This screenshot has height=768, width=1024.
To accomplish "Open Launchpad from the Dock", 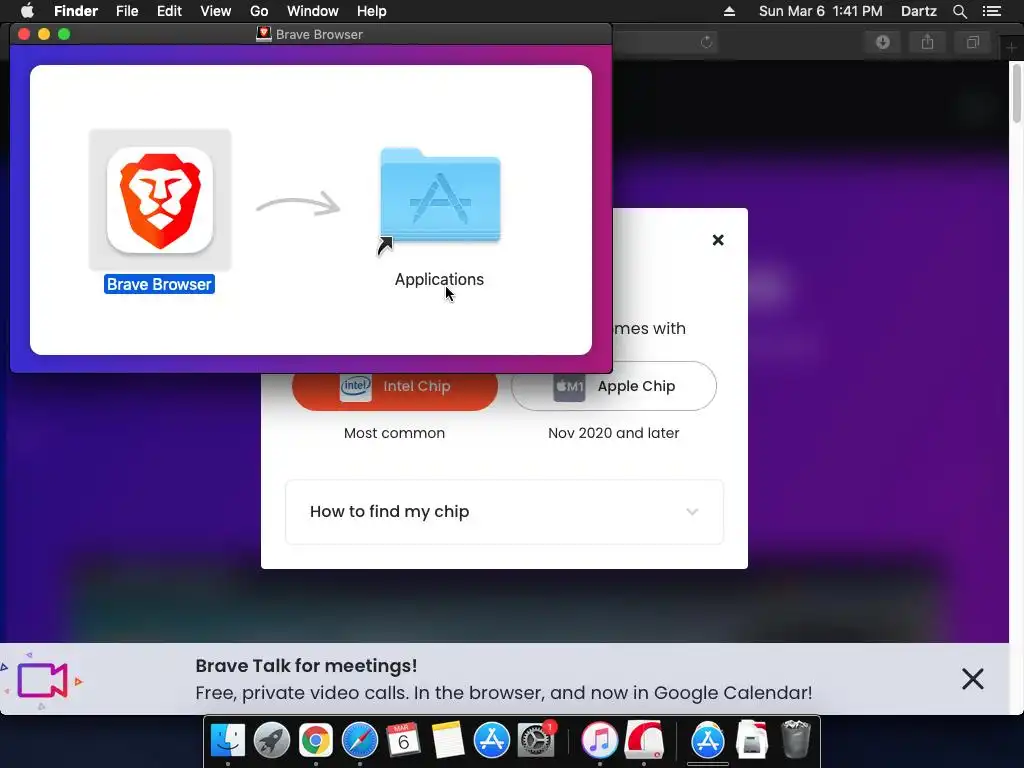I will (272, 740).
